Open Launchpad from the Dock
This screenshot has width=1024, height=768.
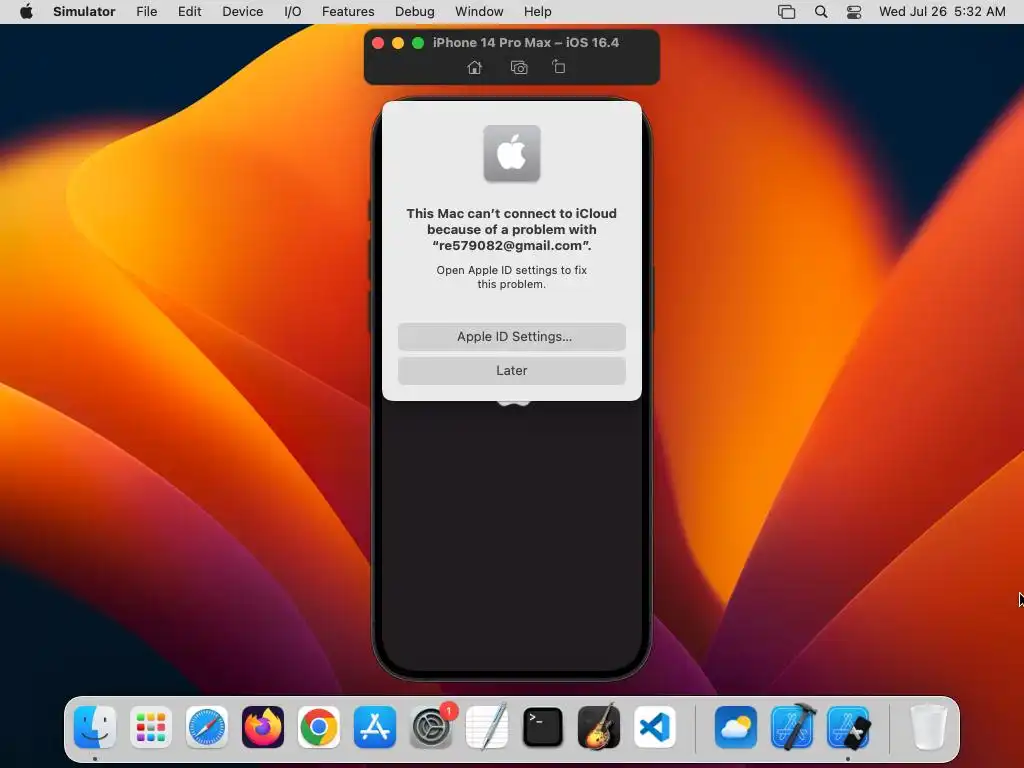[x=151, y=727]
